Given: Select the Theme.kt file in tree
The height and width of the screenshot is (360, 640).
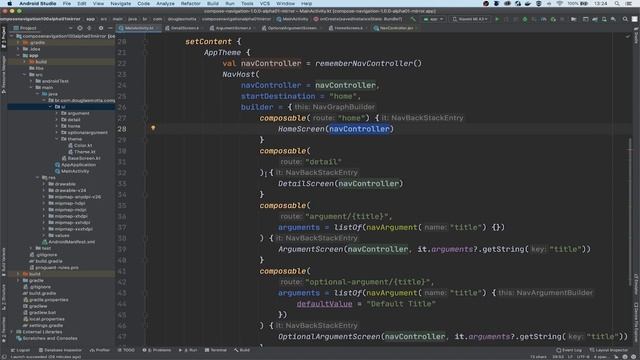Looking at the screenshot, I should pos(82,152).
